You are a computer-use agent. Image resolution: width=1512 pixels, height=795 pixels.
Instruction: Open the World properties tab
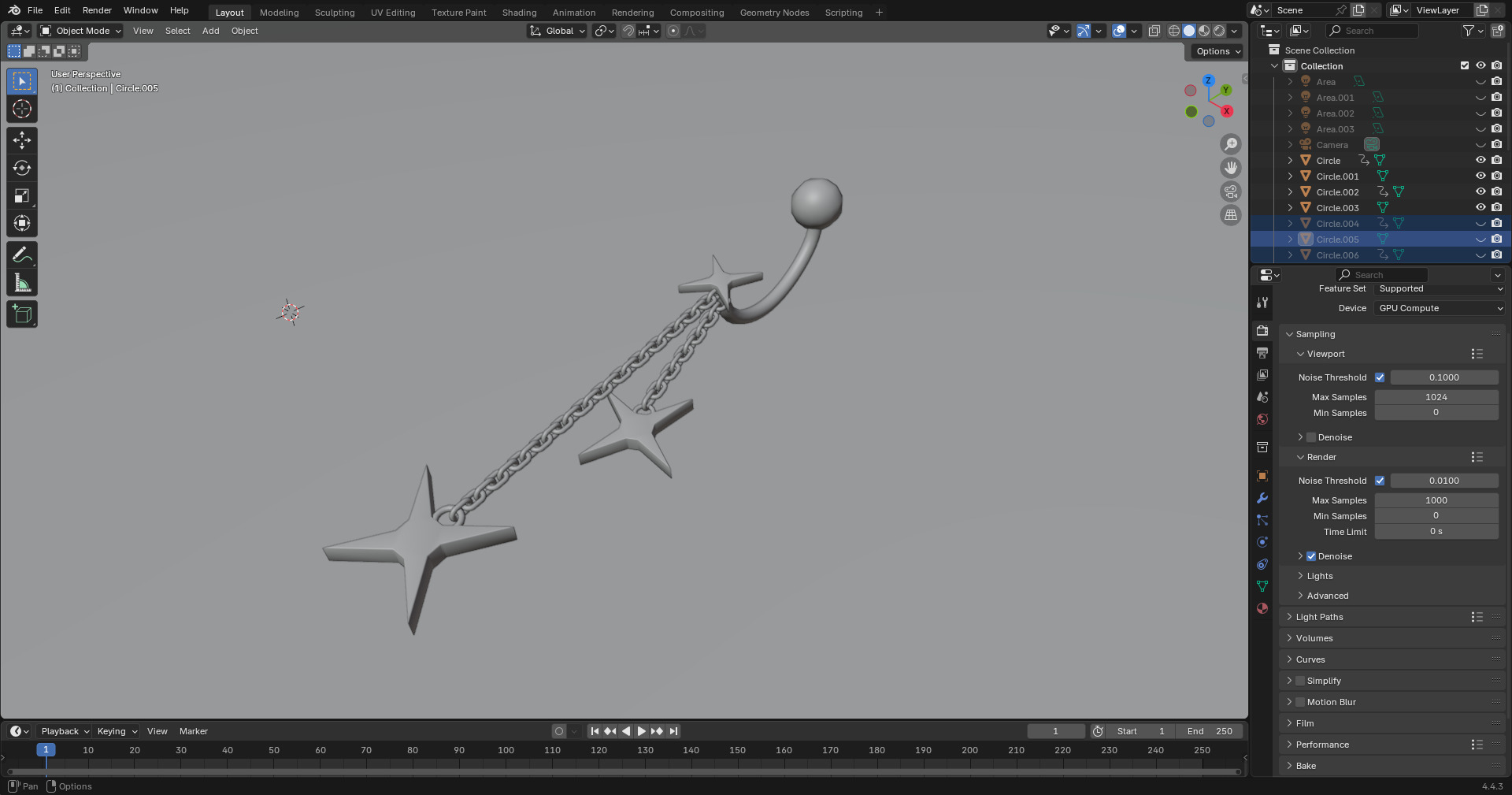[1262, 419]
